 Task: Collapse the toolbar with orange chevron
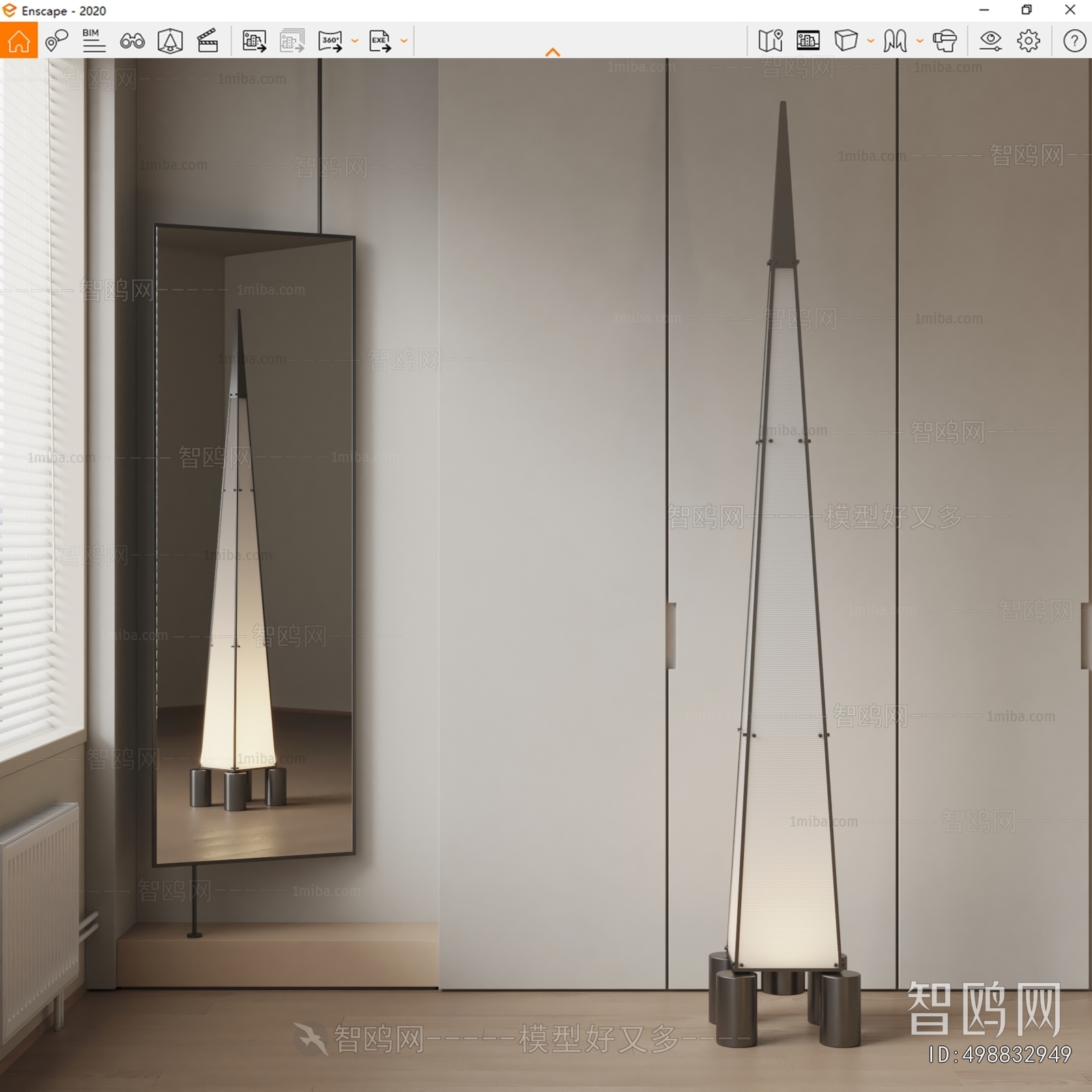point(553,52)
